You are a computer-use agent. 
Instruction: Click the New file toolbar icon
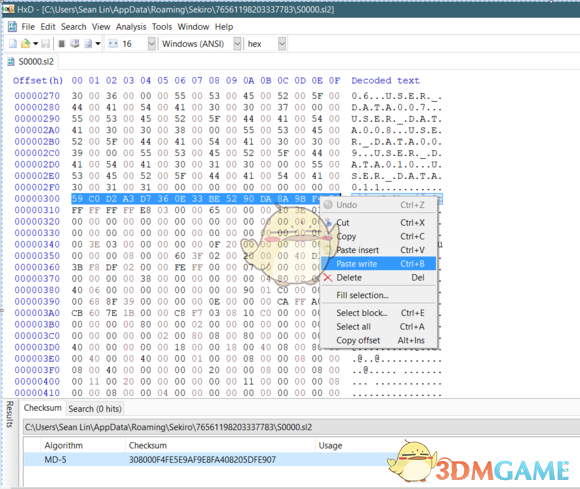[13, 44]
